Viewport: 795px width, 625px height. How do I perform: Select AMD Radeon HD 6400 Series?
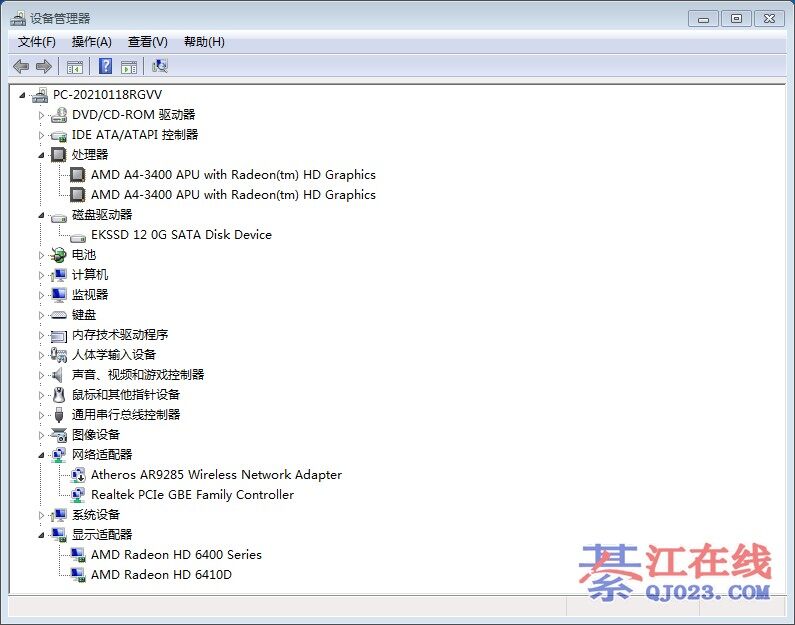[x=176, y=555]
